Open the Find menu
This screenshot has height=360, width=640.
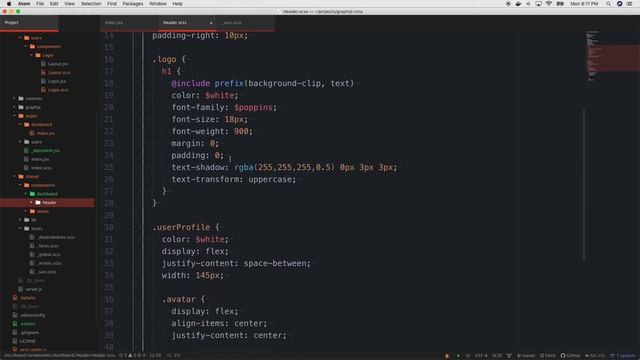tap(112, 4)
